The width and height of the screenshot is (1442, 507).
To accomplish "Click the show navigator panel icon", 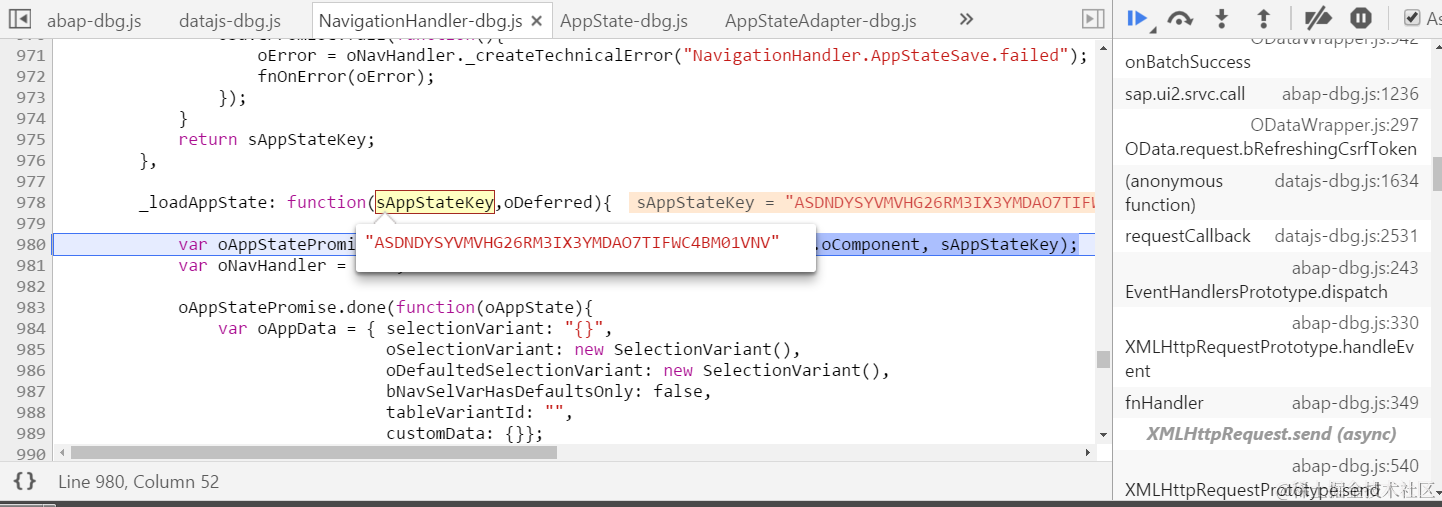I will pos(19,19).
